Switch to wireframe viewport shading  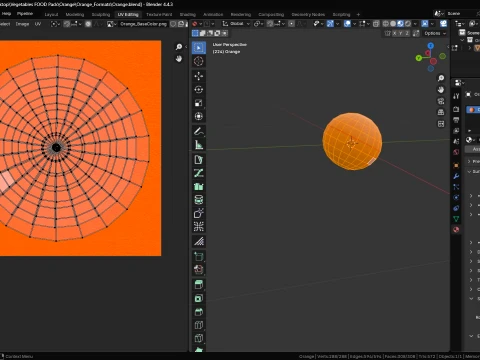click(386, 24)
